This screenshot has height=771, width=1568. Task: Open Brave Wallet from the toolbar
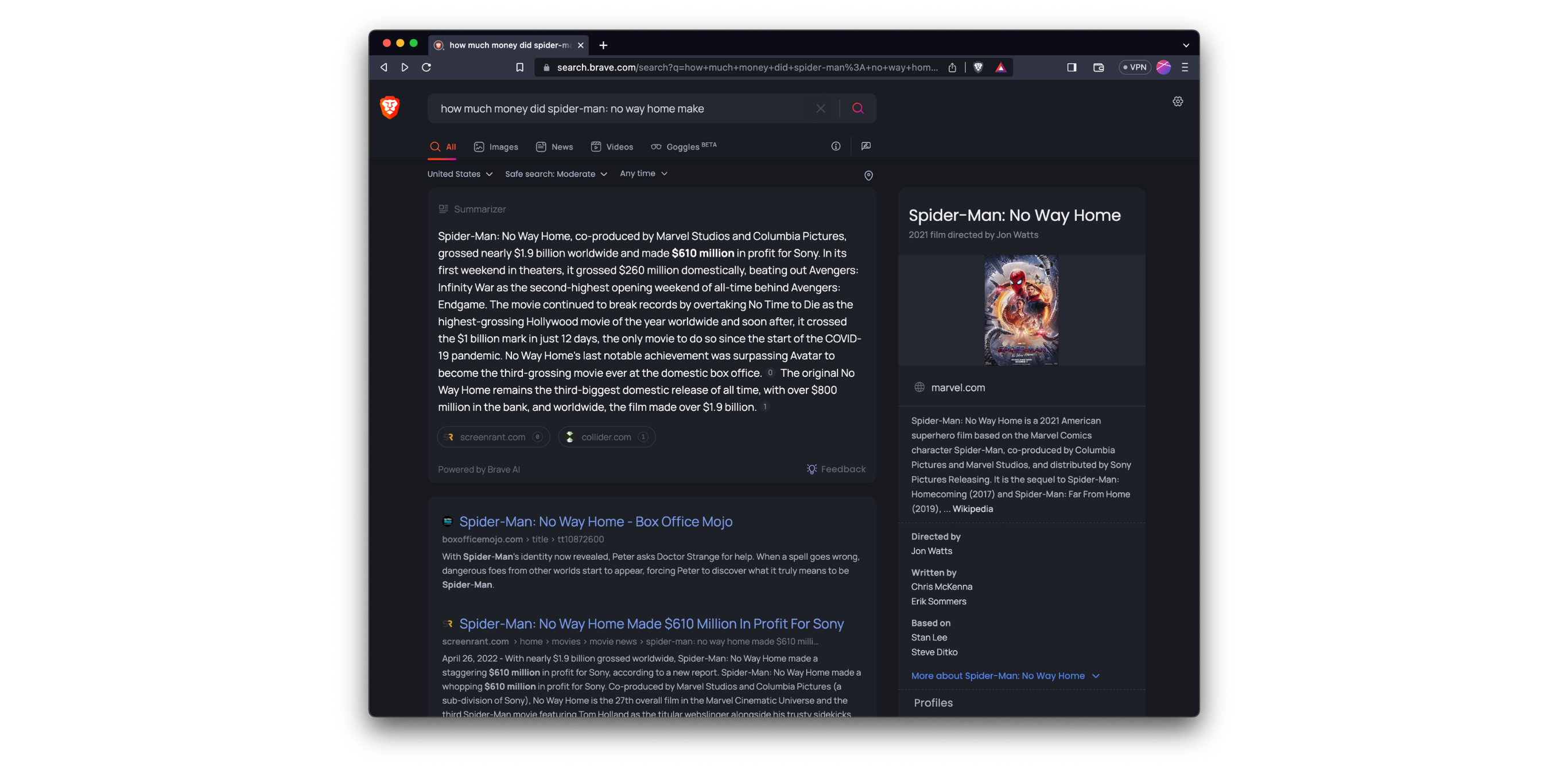[1098, 67]
